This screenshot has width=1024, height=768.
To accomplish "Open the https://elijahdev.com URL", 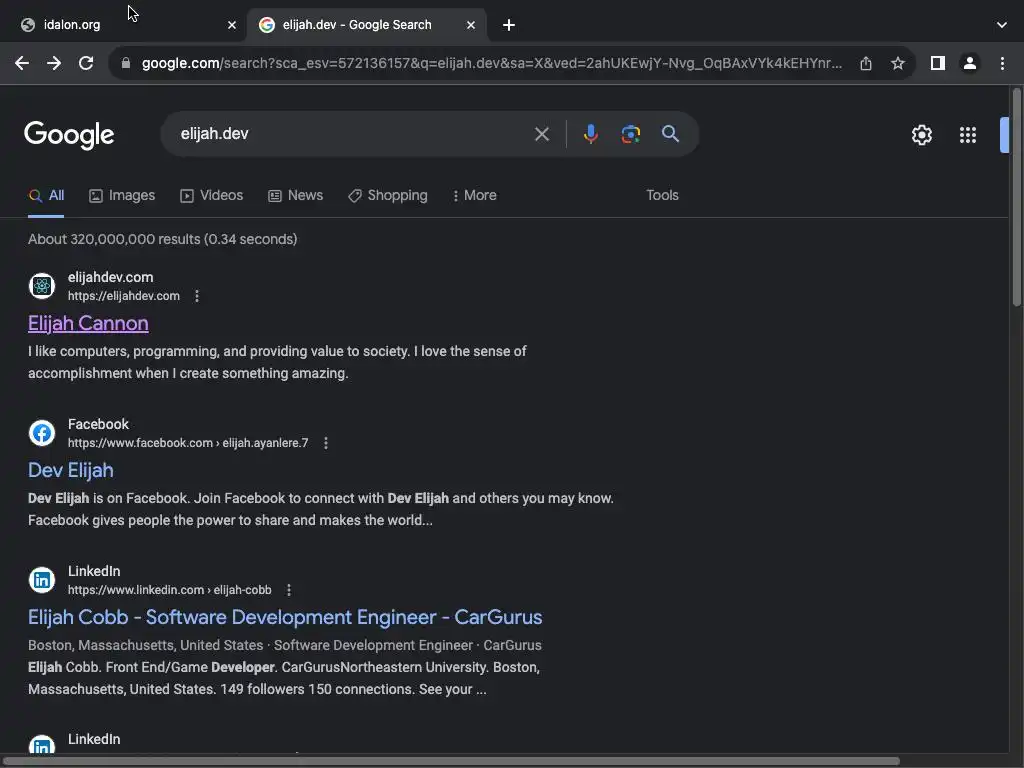I will coord(123,296).
